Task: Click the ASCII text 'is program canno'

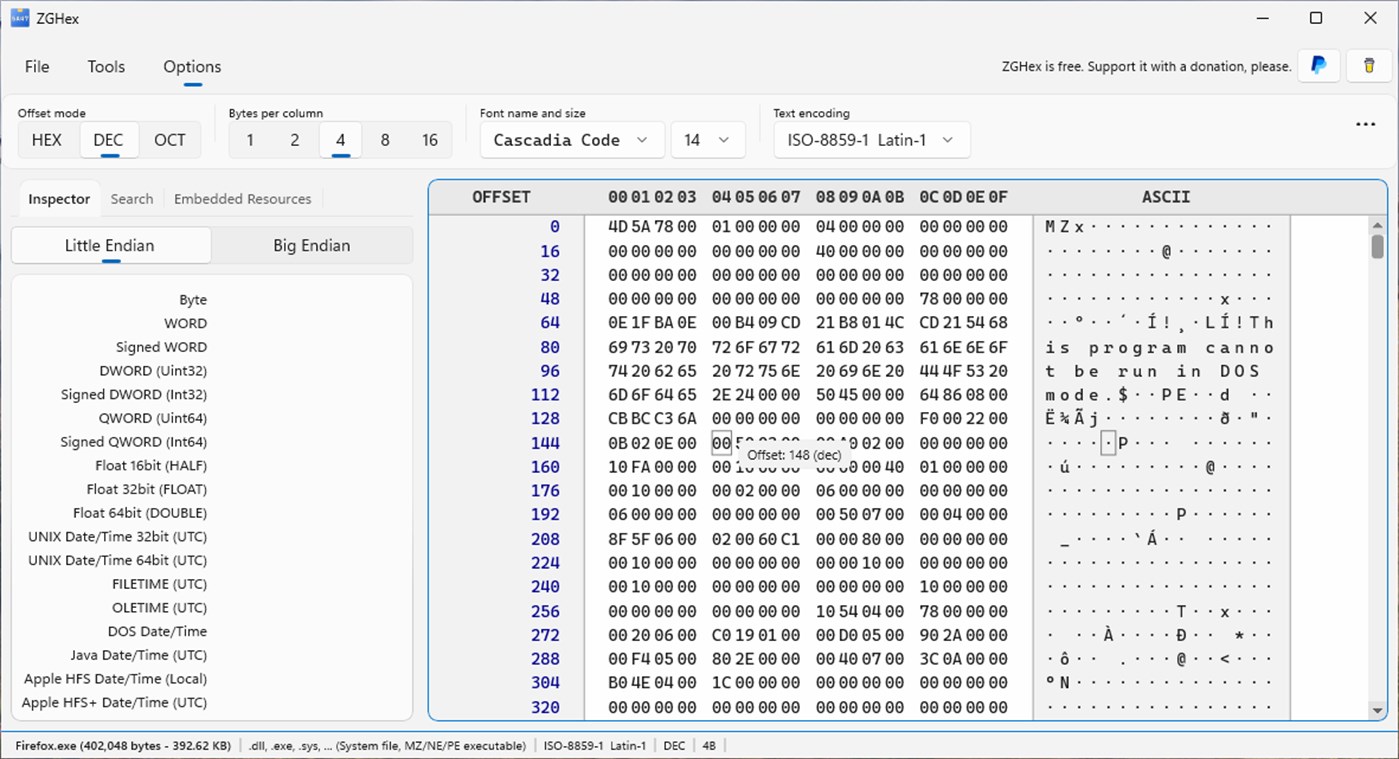Action: [1160, 347]
